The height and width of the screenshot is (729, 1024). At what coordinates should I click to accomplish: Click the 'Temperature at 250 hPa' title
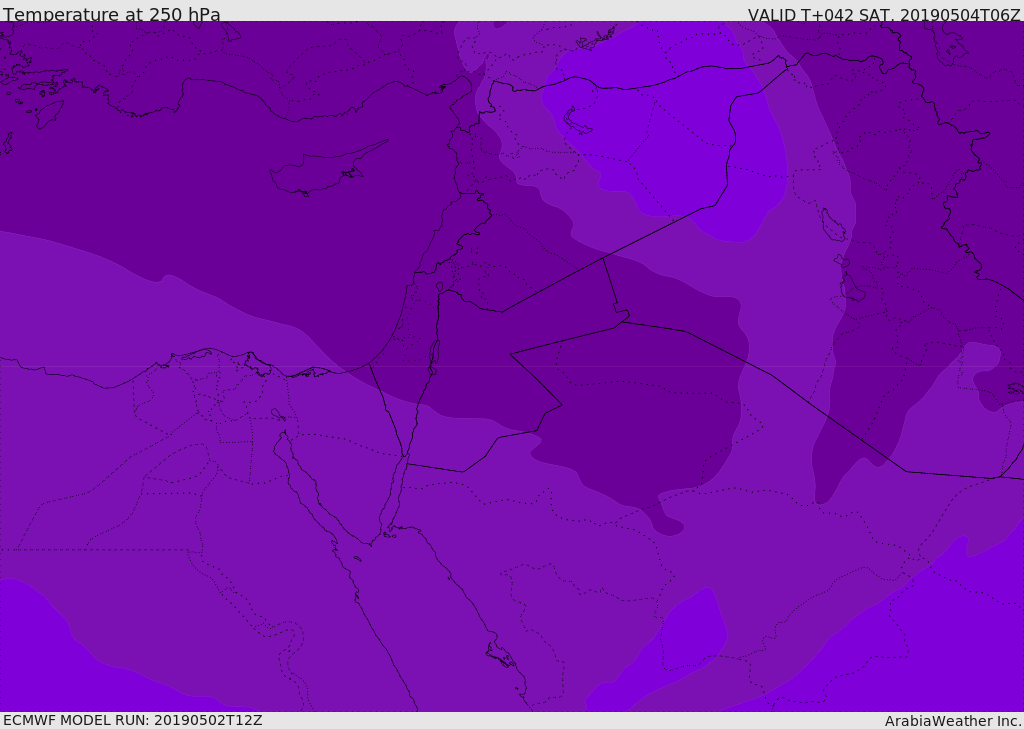112,14
